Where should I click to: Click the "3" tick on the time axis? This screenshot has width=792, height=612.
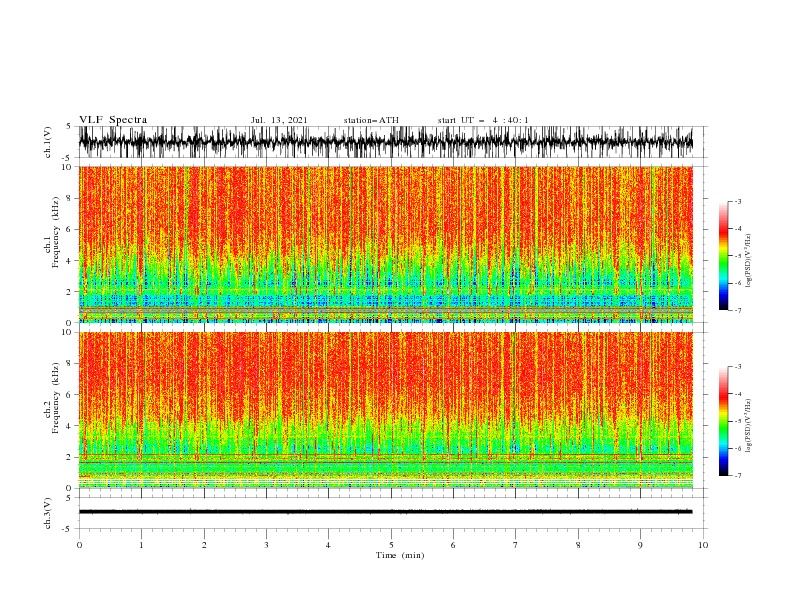pos(266,545)
